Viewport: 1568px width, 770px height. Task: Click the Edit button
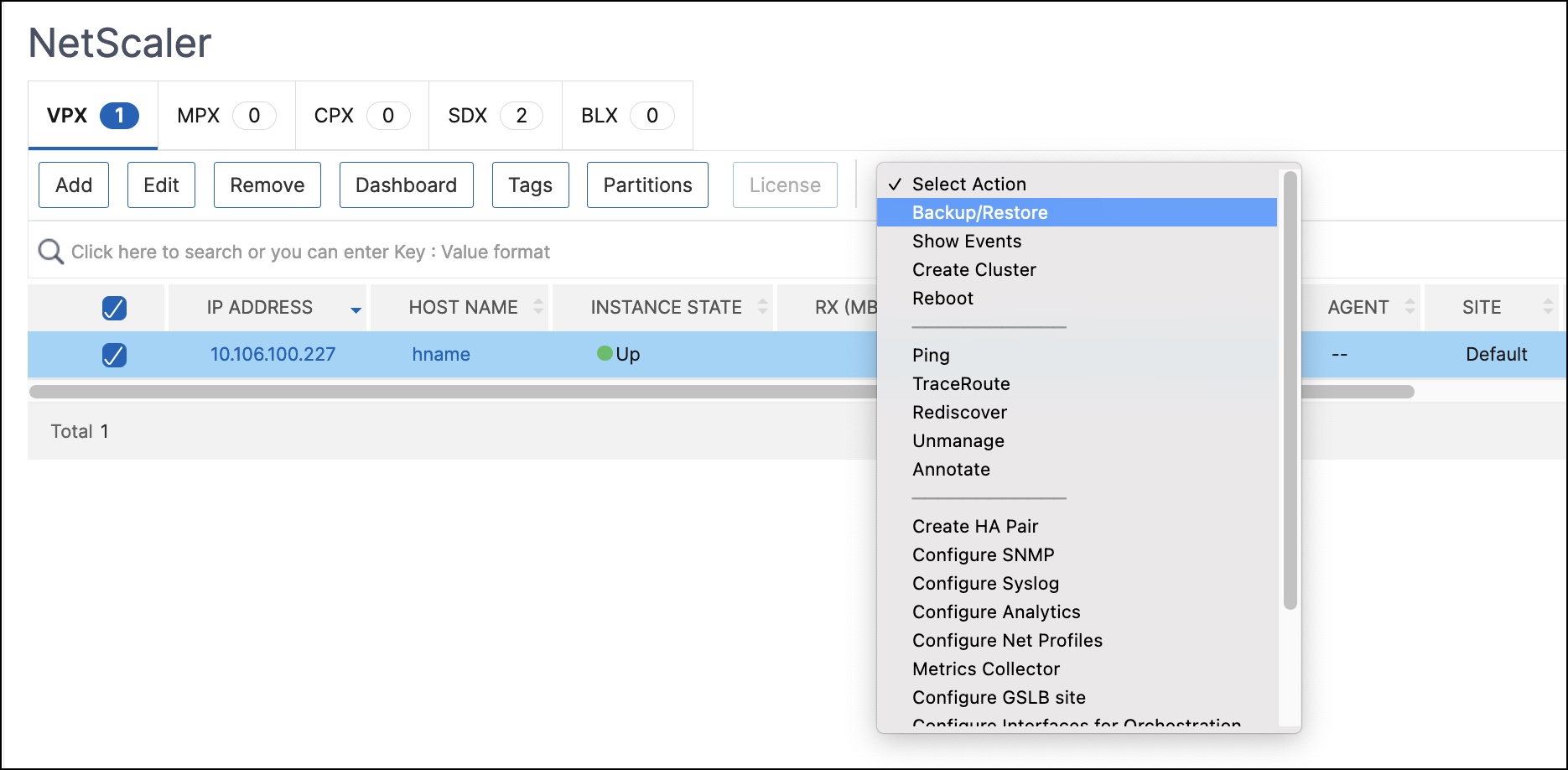161,185
